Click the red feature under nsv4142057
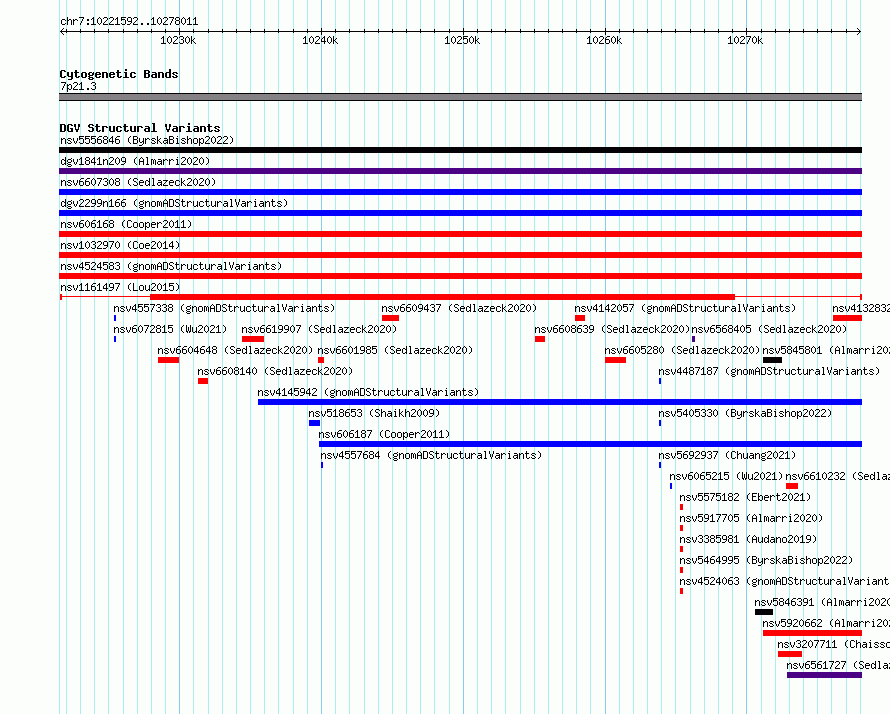This screenshot has height=714, width=890. point(580,318)
